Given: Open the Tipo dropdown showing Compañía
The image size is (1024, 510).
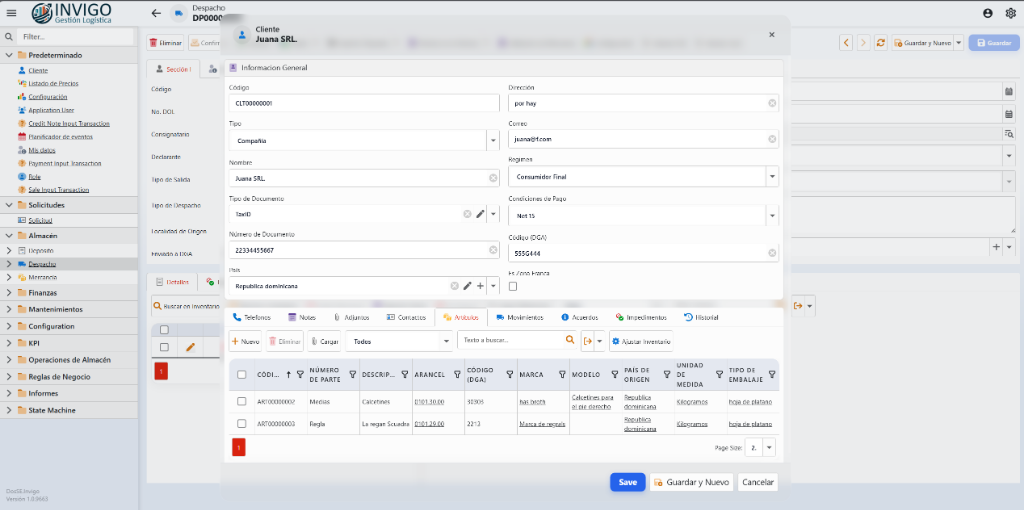Looking at the screenshot, I should [493, 140].
